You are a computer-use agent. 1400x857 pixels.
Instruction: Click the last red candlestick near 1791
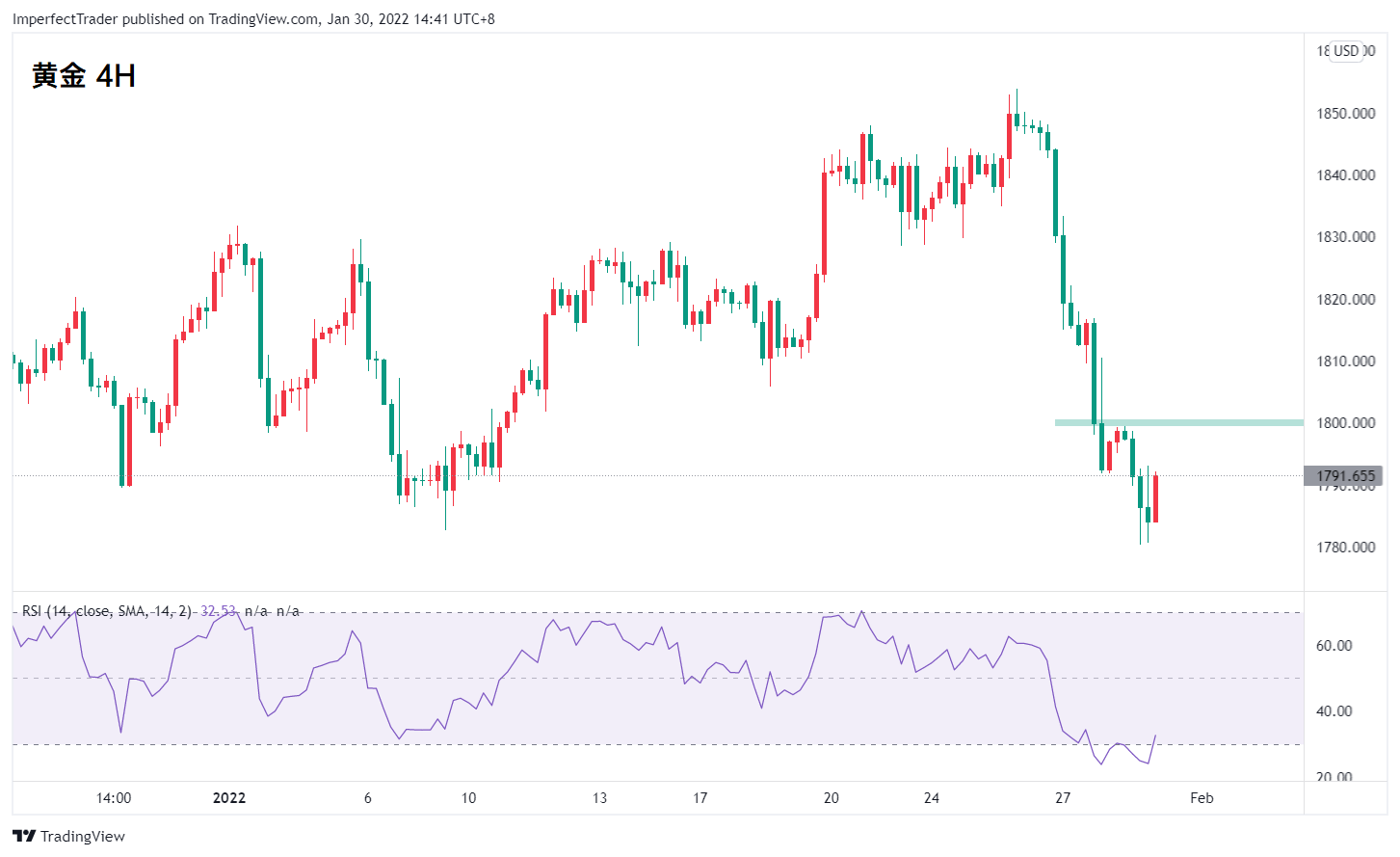pos(1155,498)
